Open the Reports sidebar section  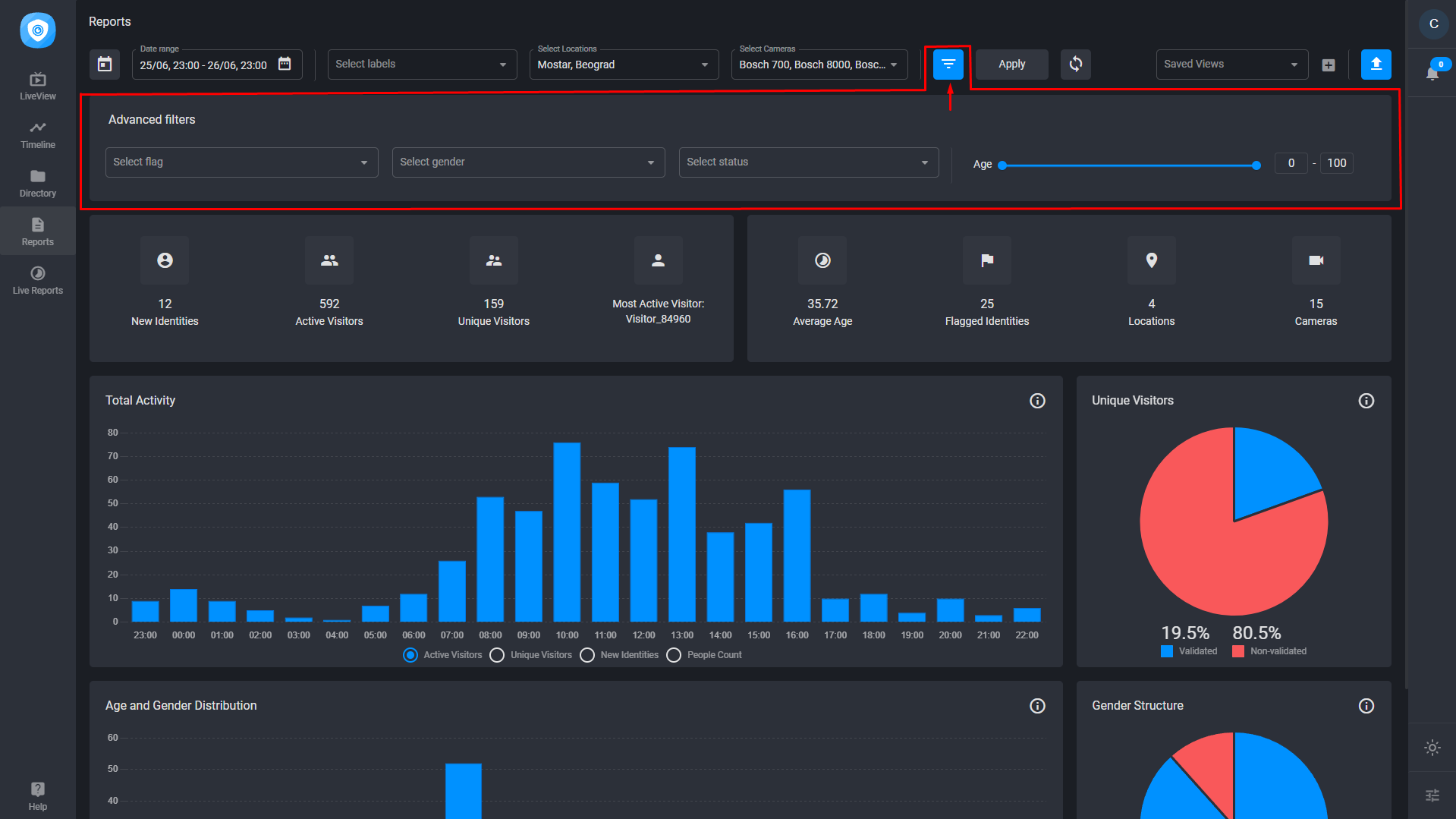point(38,232)
